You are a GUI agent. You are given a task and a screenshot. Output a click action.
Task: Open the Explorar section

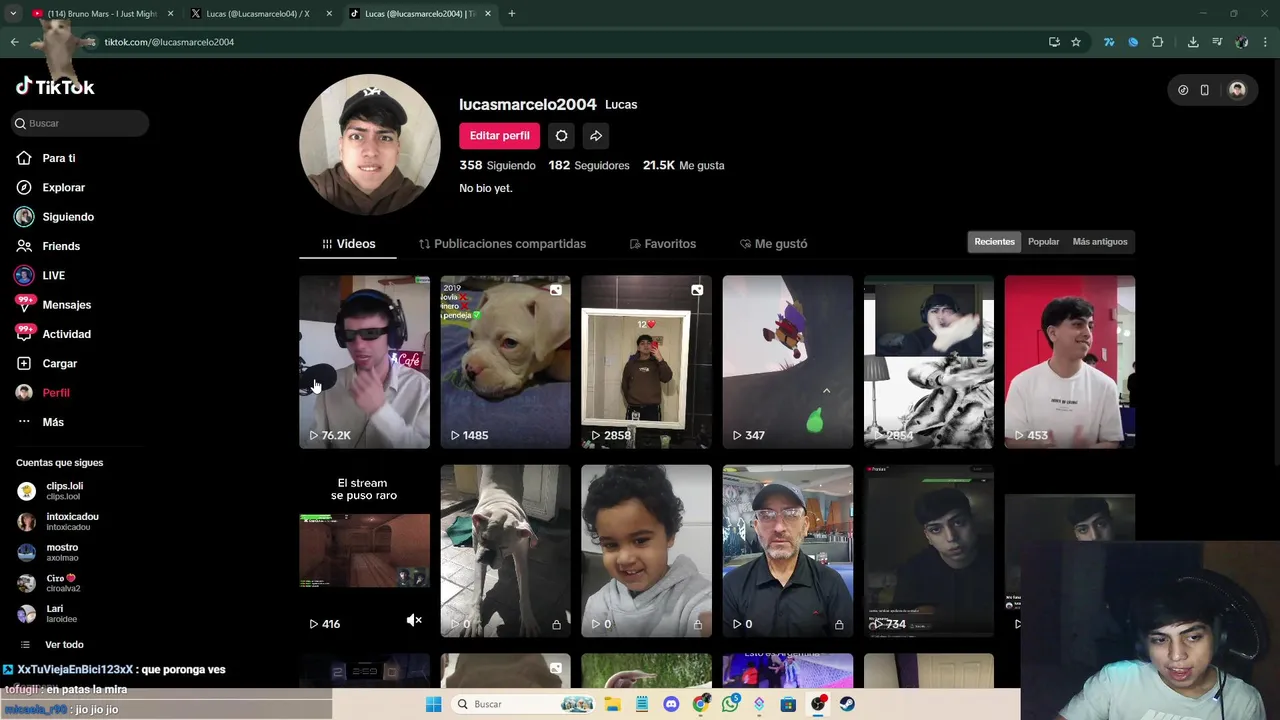click(x=63, y=187)
